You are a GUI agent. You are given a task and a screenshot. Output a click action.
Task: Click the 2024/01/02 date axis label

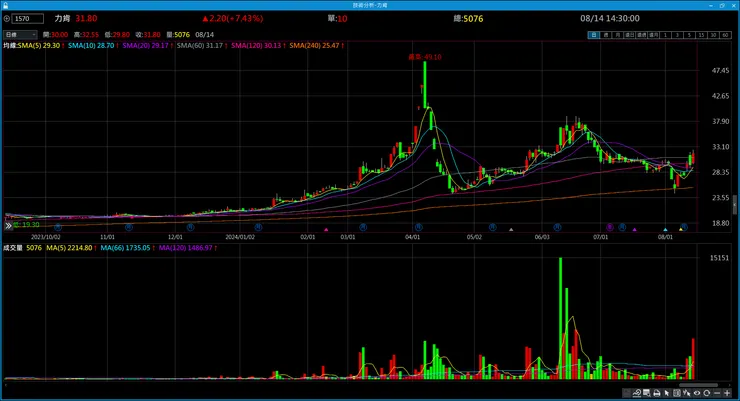click(240, 237)
